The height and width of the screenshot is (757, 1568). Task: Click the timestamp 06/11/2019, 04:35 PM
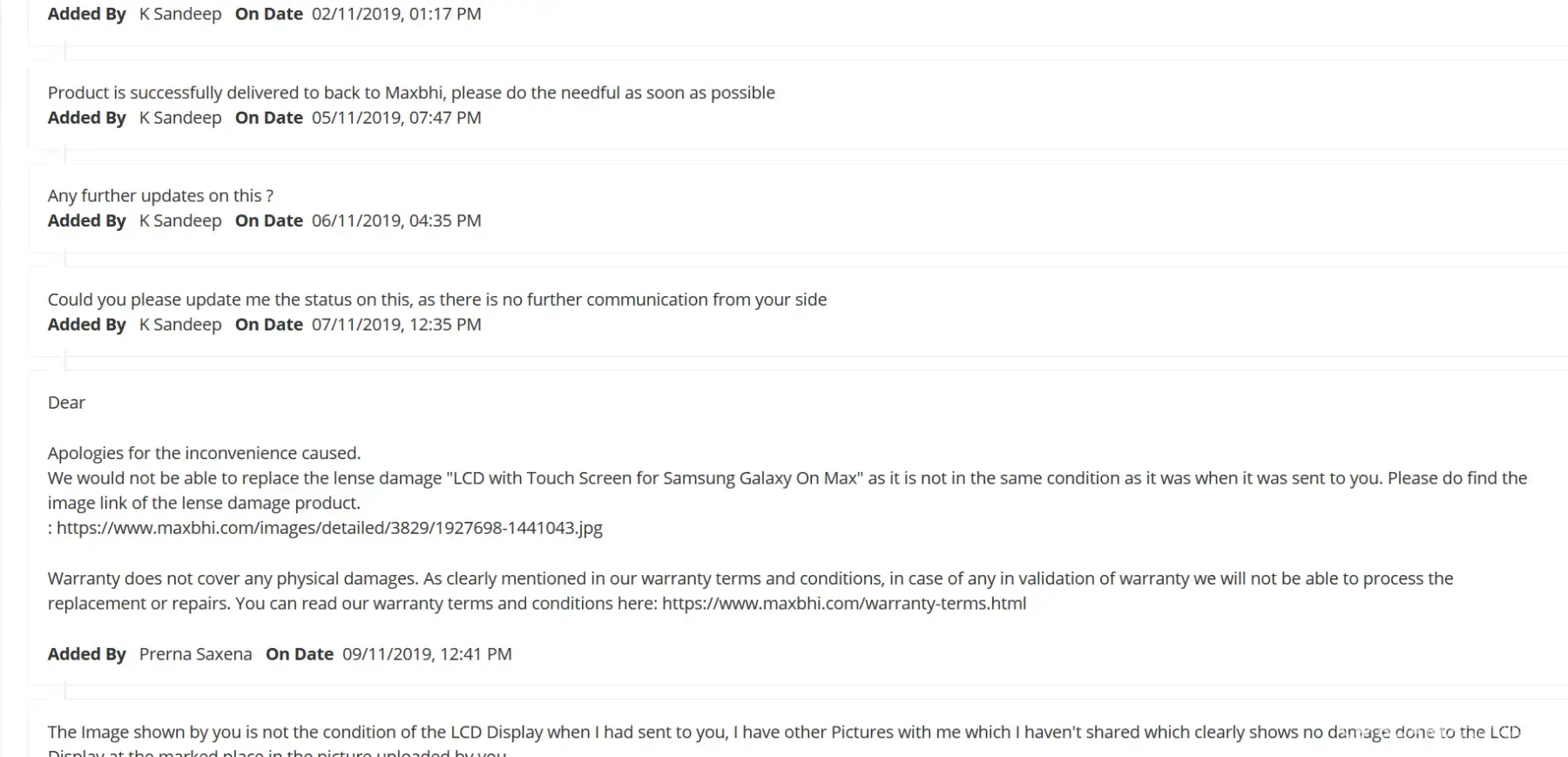pyautogui.click(x=395, y=221)
